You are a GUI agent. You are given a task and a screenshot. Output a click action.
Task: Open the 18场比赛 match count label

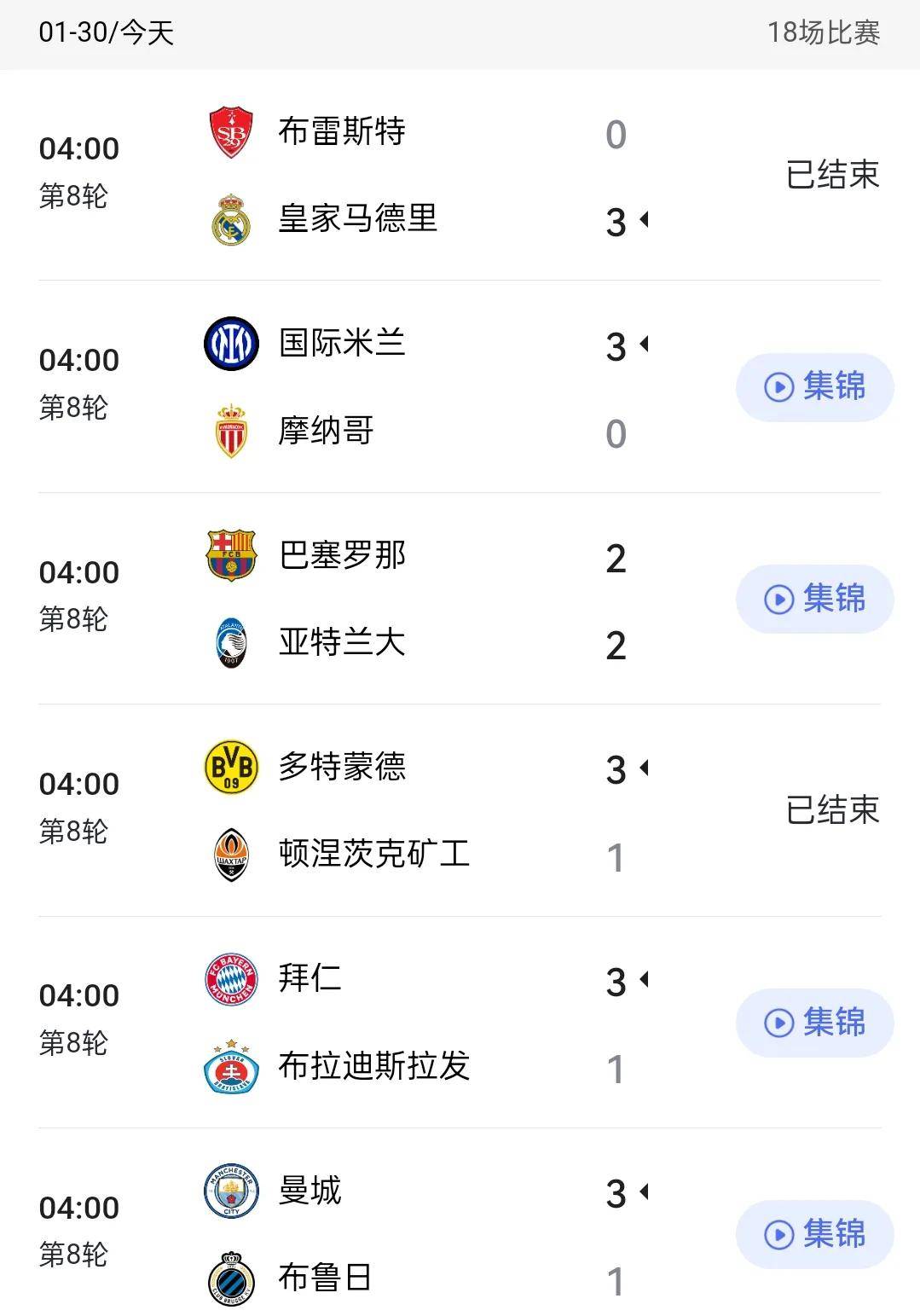[x=824, y=32]
